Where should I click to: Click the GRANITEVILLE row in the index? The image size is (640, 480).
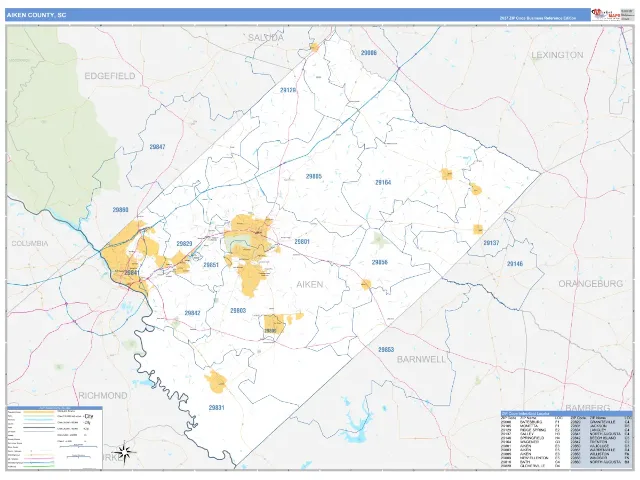tap(601, 422)
